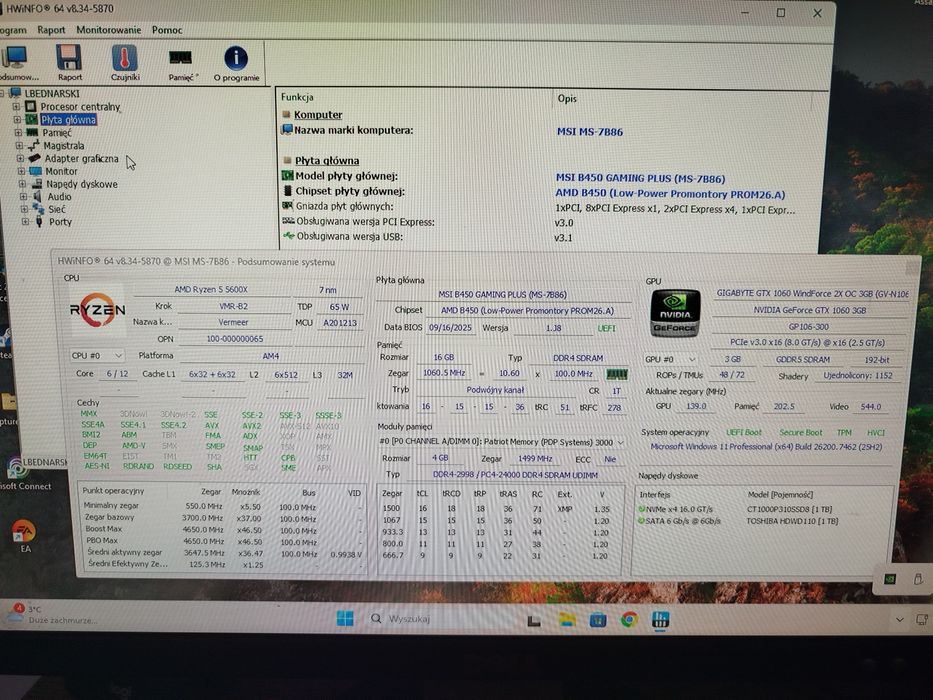Screen dimensions: 933x700
Task: Expand the Adapter graficzna node
Action: click(x=21, y=158)
